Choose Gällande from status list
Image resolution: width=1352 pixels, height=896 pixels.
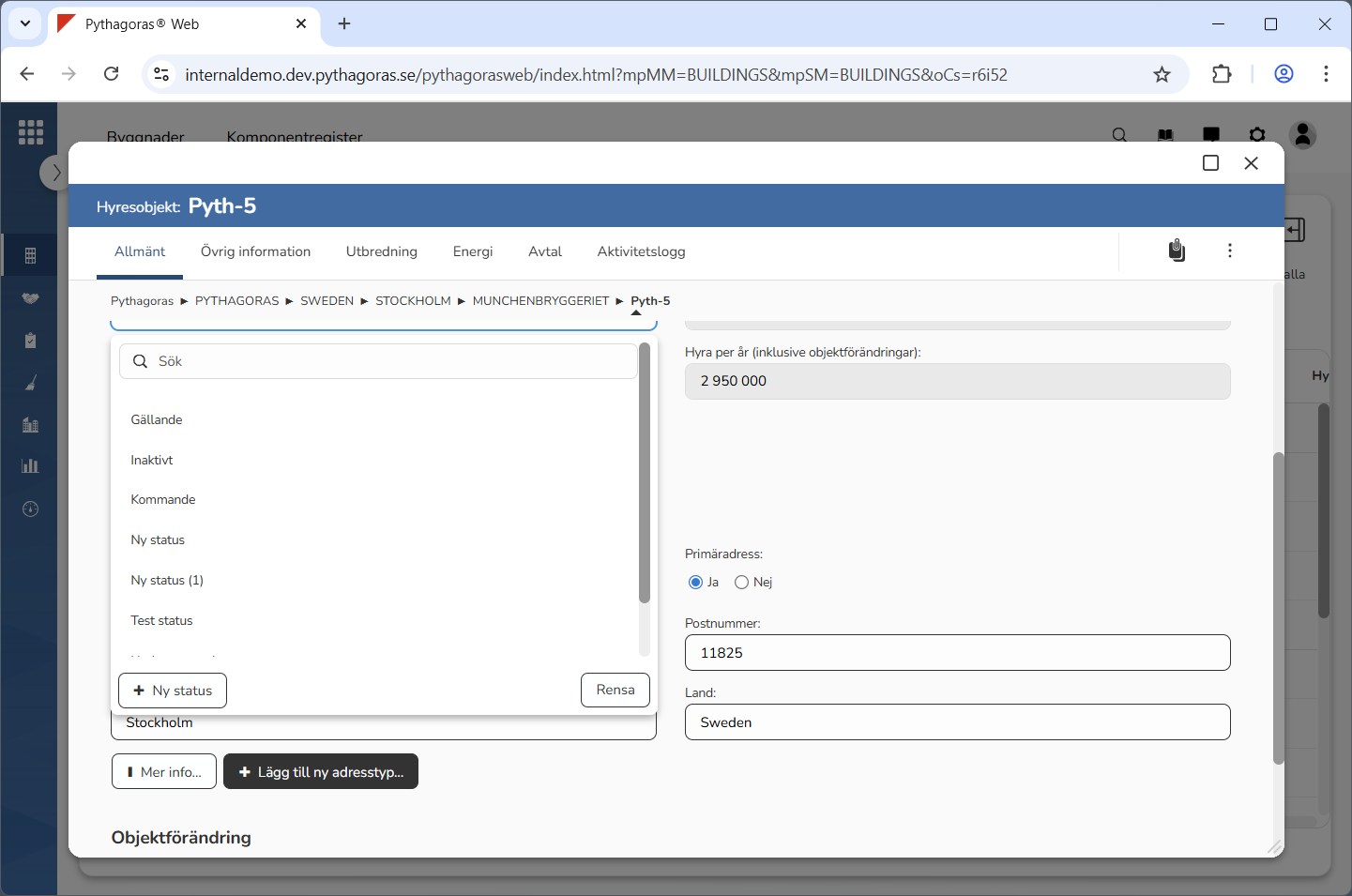157,420
